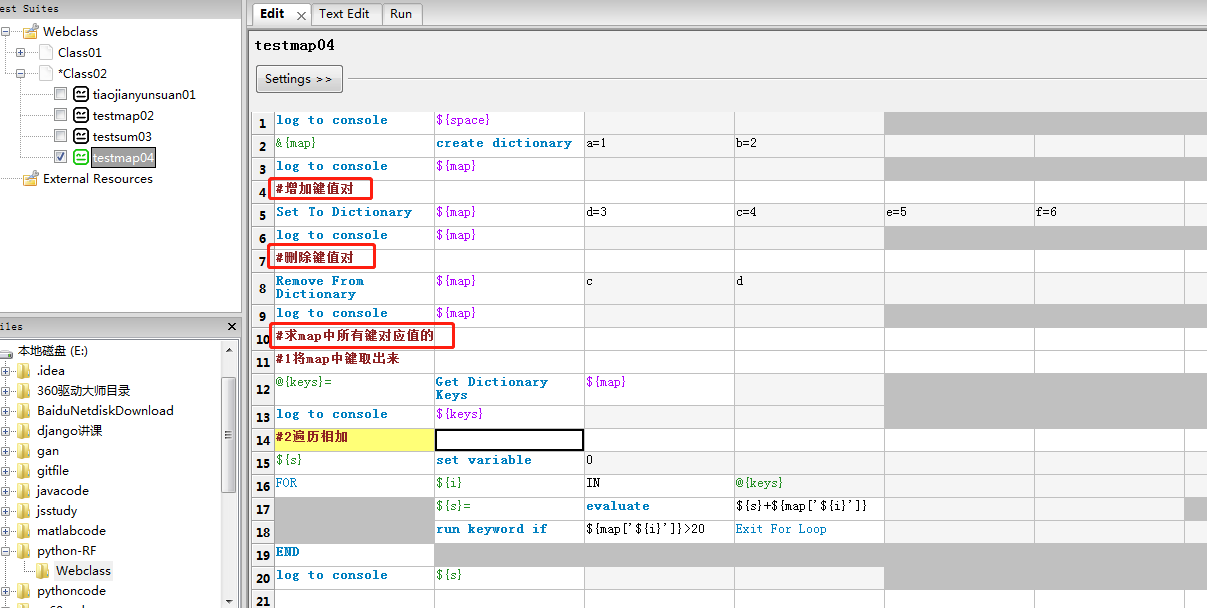Image resolution: width=1207 pixels, height=608 pixels.
Task: Click the folder icon beside .idea
Action: click(25, 371)
